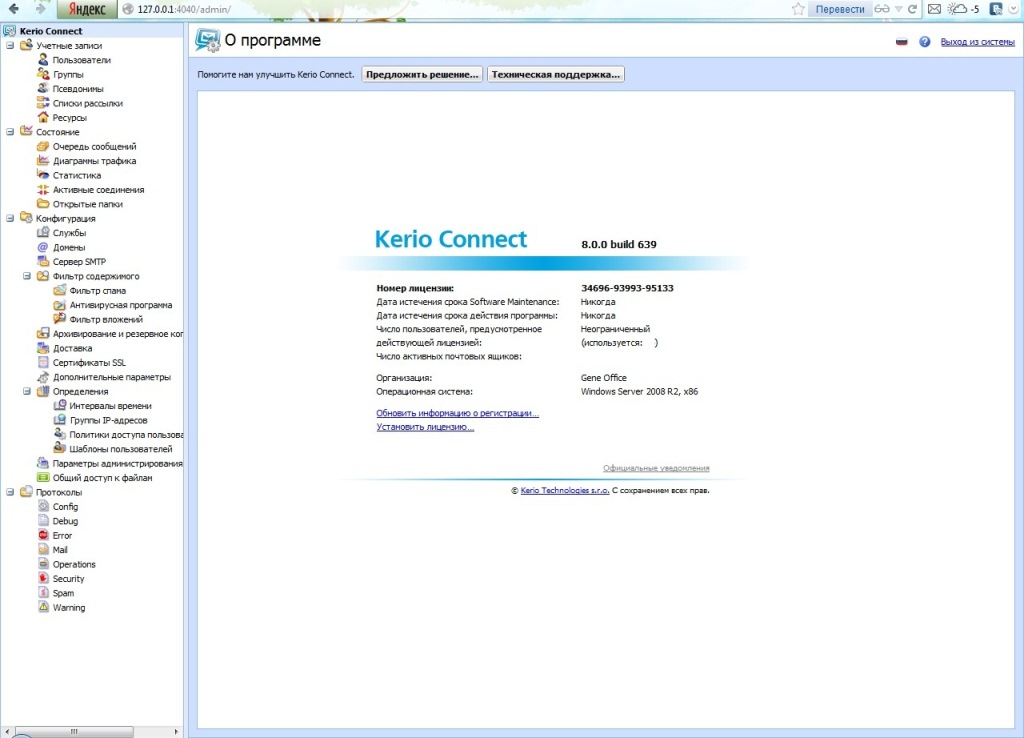Image resolution: width=1024 pixels, height=738 pixels.
Task: Click the Users (Пользователи) icon in tree
Action: pos(43,59)
